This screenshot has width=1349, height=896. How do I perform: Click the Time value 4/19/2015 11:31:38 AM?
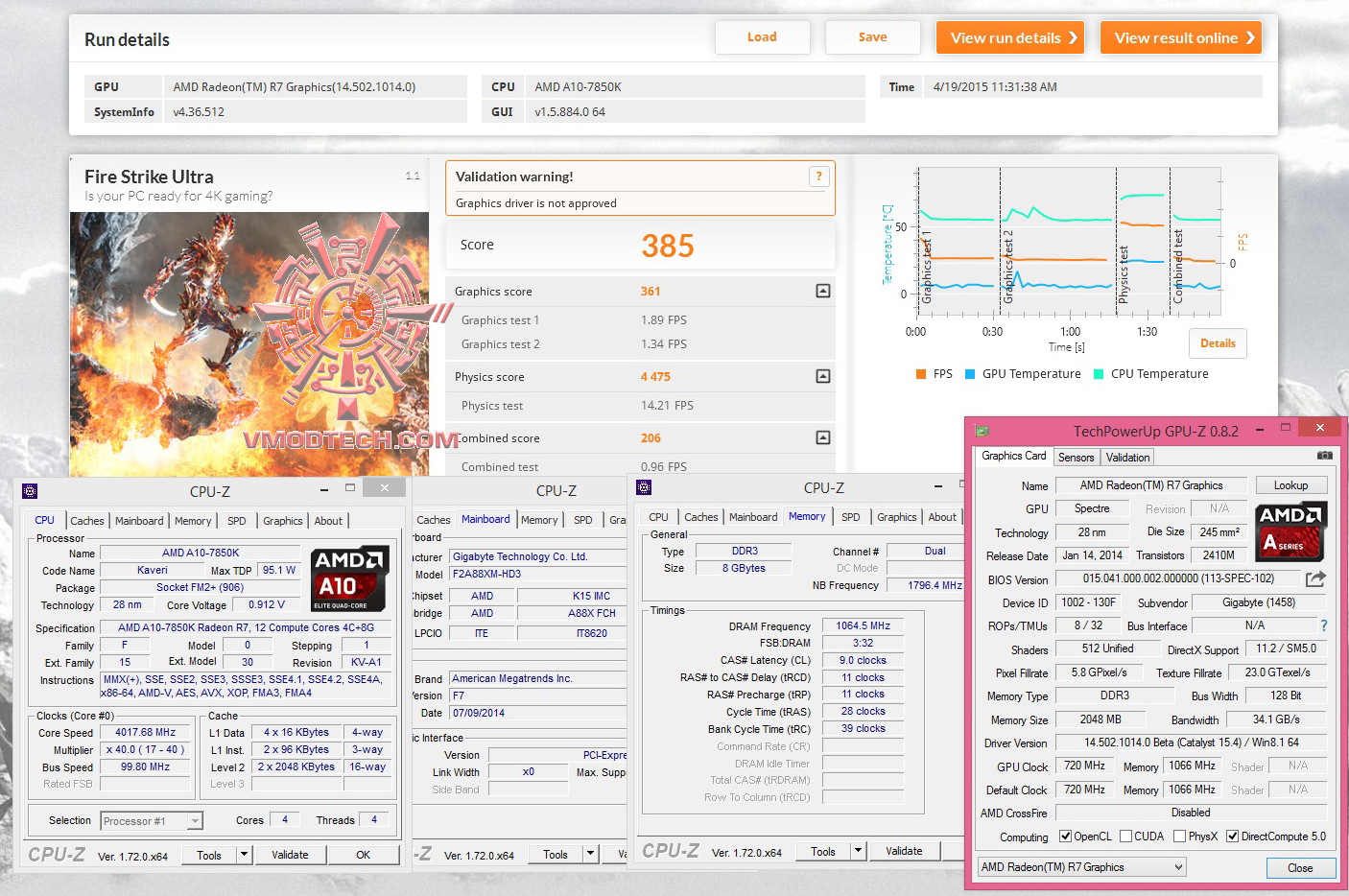[995, 87]
